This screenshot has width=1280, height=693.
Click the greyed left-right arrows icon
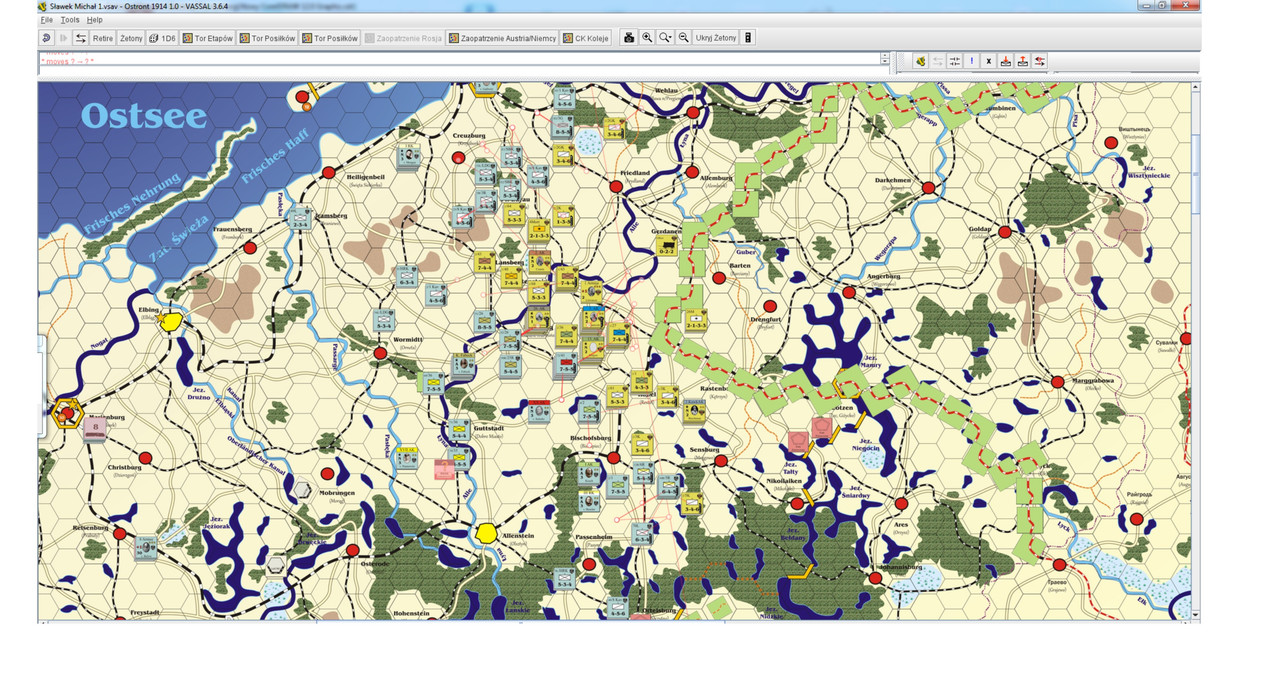pyautogui.click(x=937, y=61)
